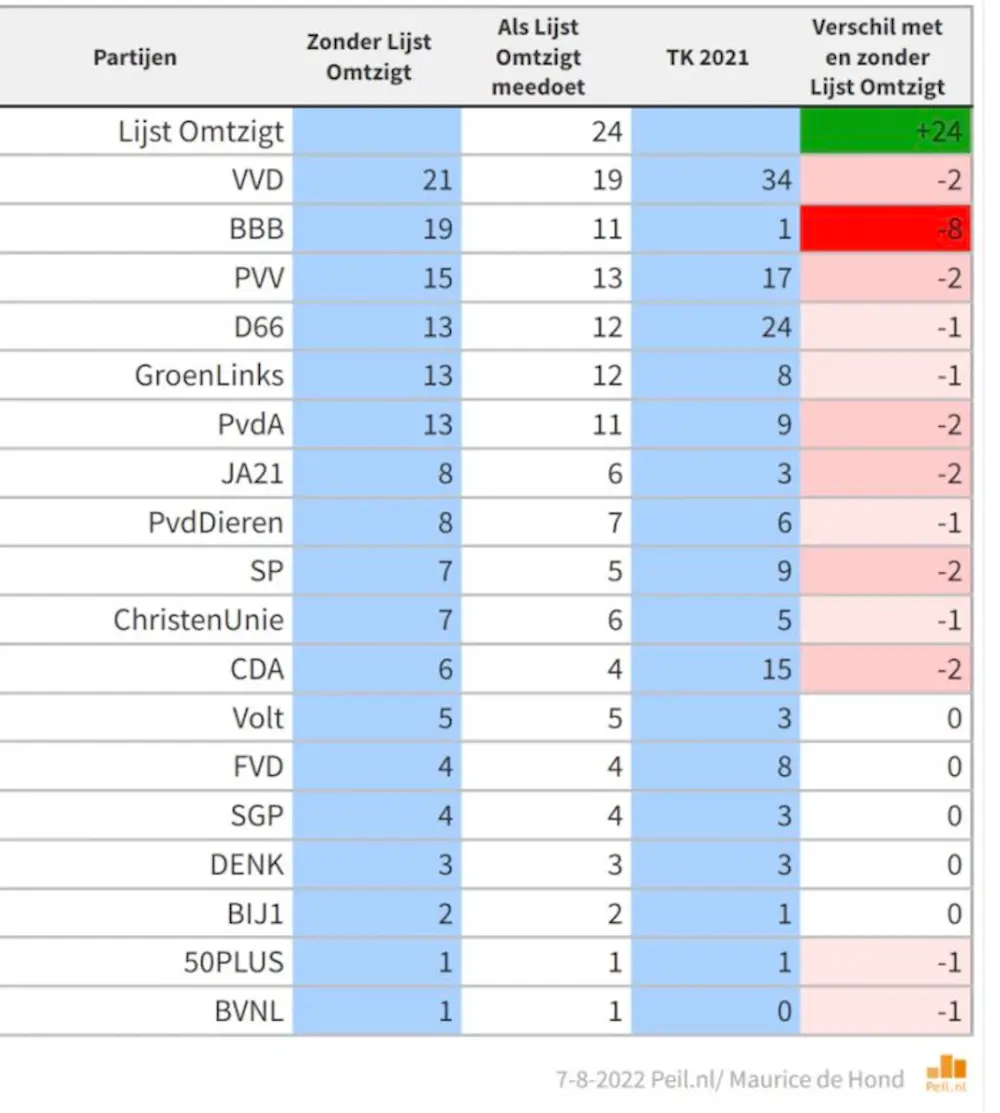Viewport: 1000px width, 1113px height.
Task: Click the 7-8-2022 Peil.nl credit text
Action: [730, 1080]
